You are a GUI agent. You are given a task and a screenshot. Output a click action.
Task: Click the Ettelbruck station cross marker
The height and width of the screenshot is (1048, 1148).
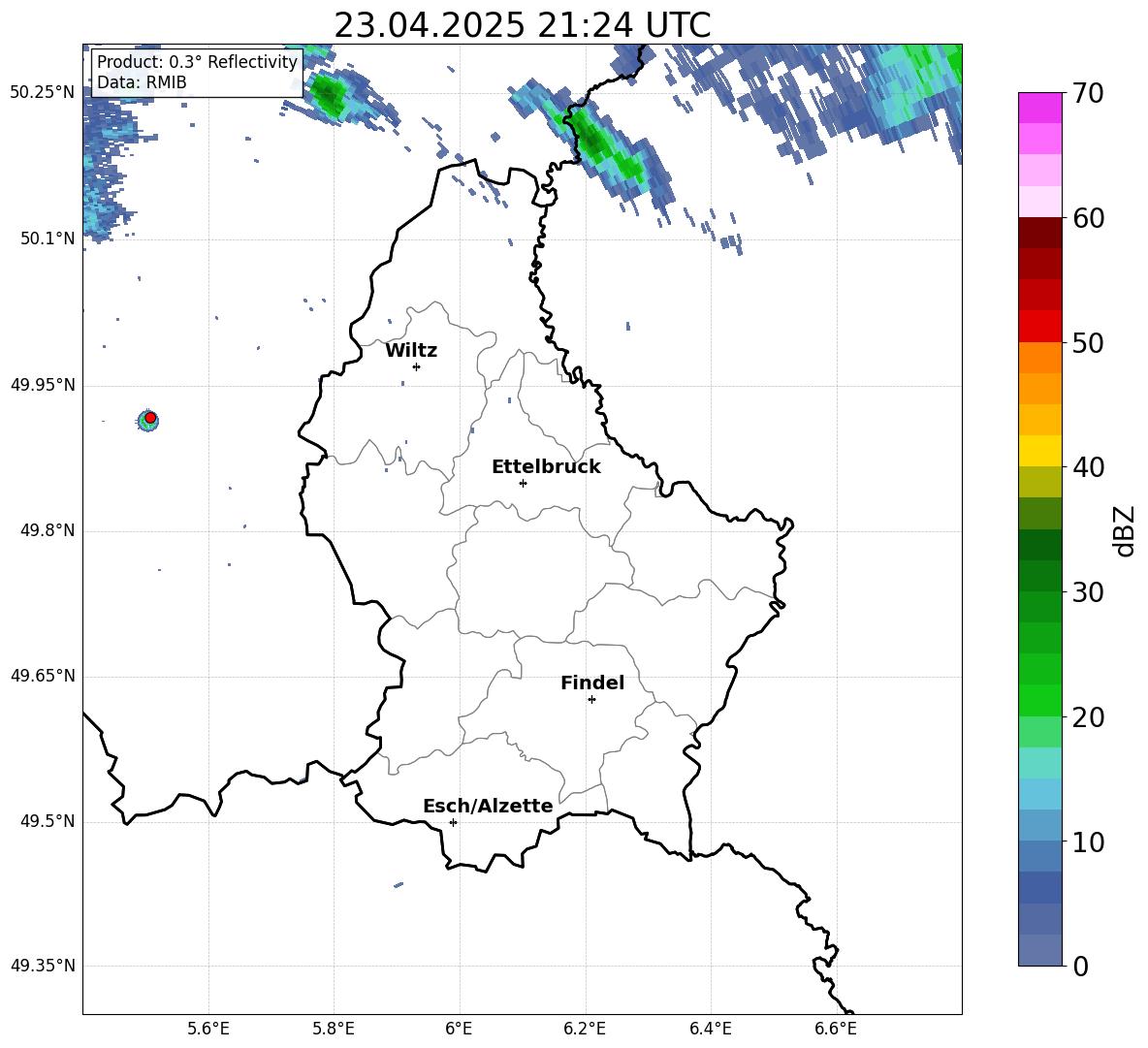pyautogui.click(x=523, y=483)
